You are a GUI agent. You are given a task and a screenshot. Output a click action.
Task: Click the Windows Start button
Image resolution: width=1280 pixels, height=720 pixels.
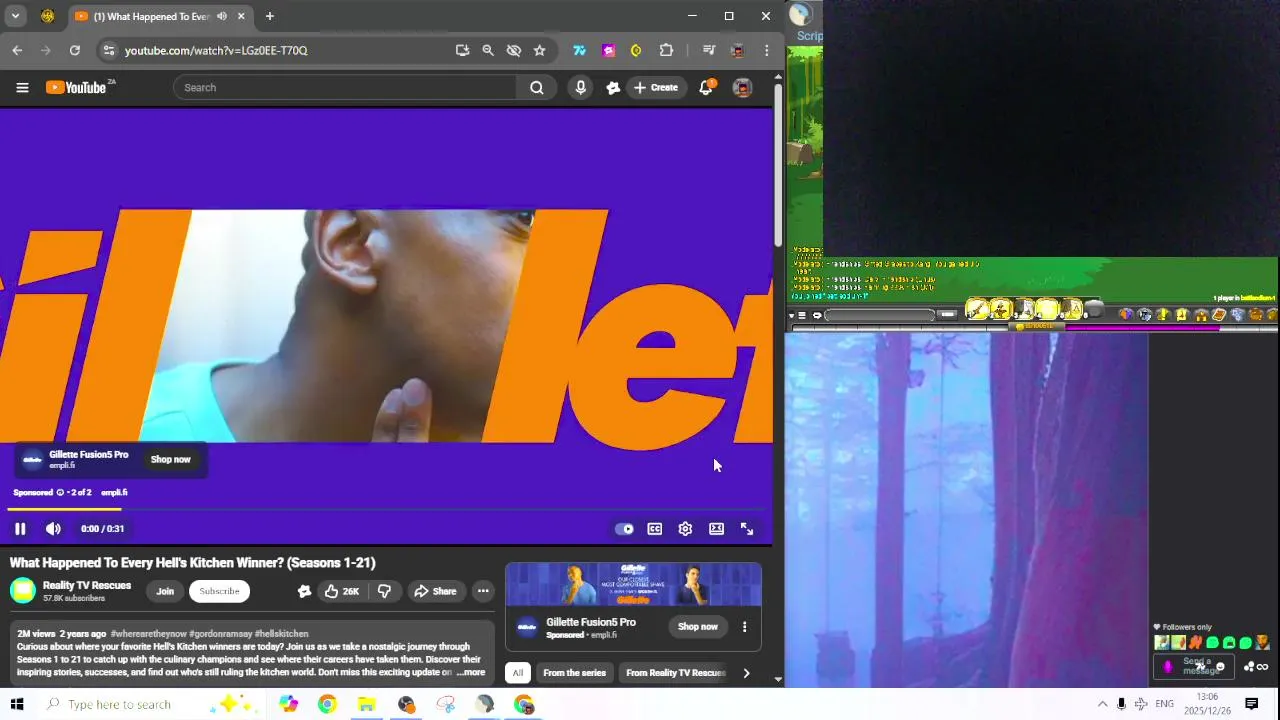click(17, 704)
